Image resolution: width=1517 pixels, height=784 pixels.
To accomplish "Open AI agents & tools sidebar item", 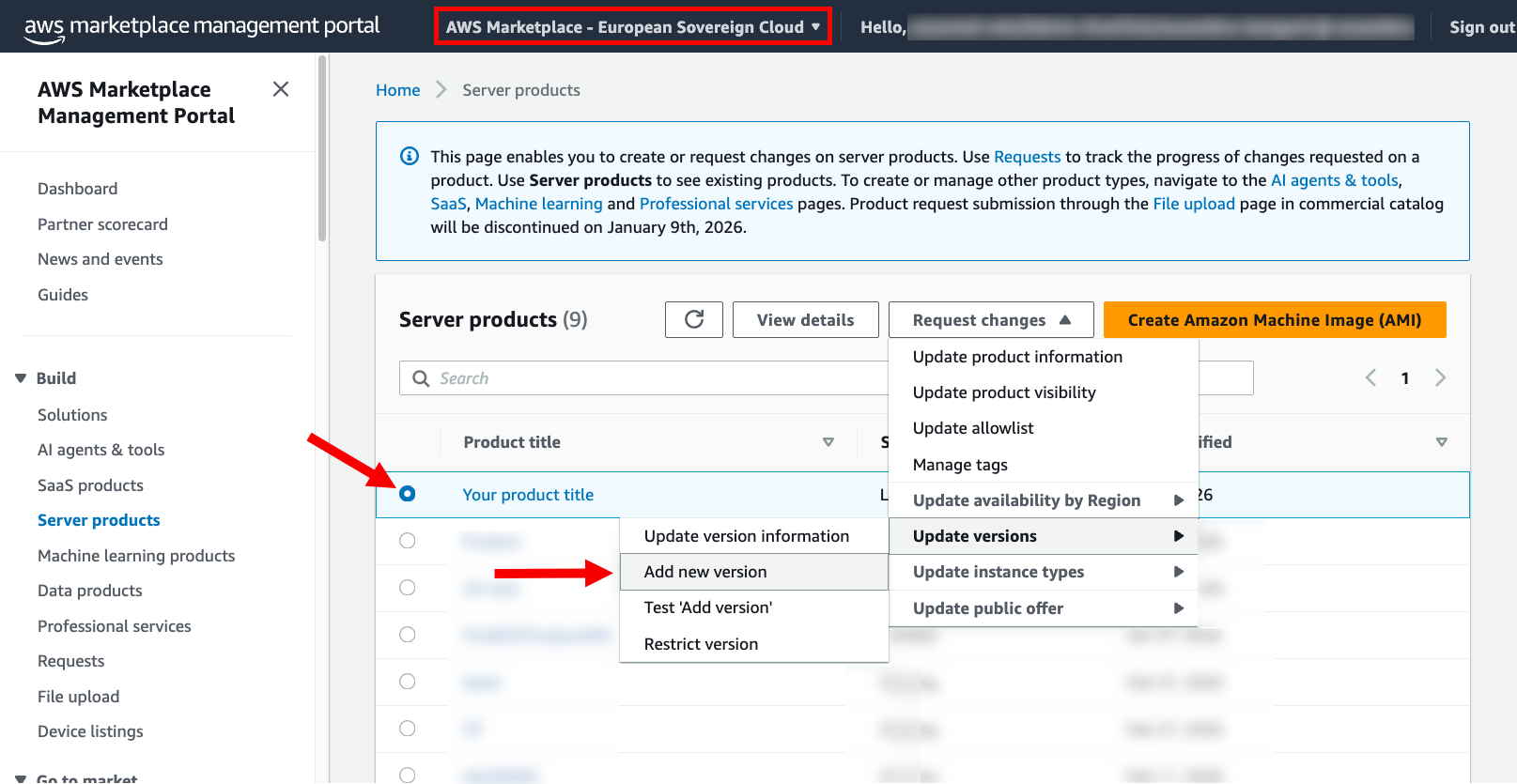I will (x=101, y=450).
